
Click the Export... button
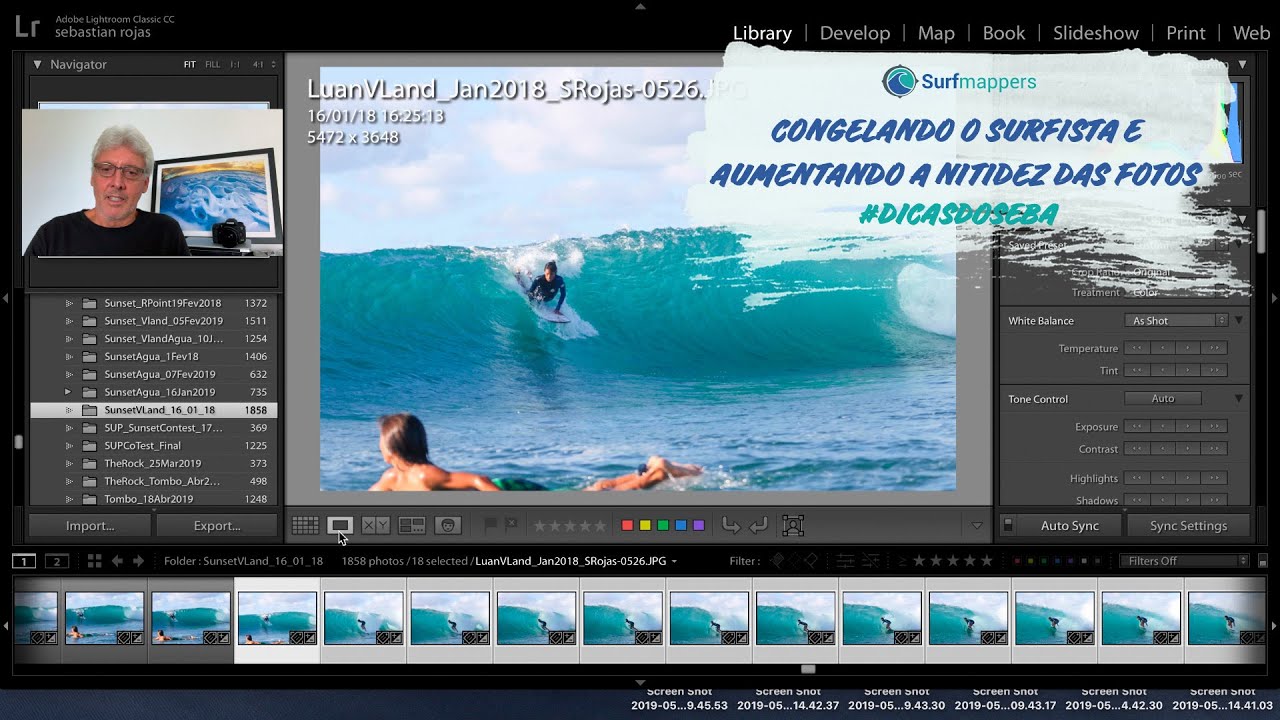pyautogui.click(x=217, y=525)
